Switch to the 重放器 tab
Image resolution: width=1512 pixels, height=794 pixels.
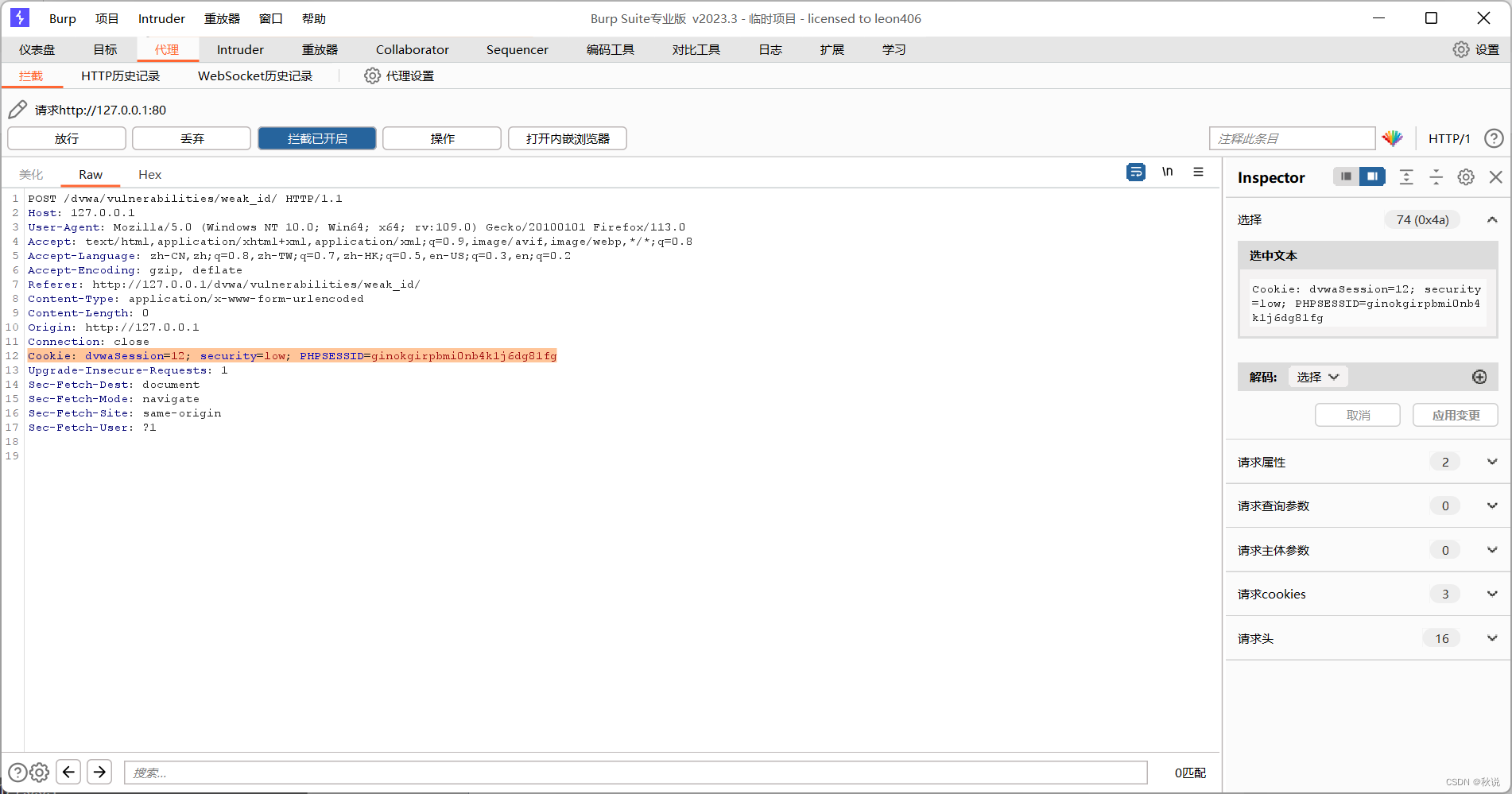pos(320,49)
